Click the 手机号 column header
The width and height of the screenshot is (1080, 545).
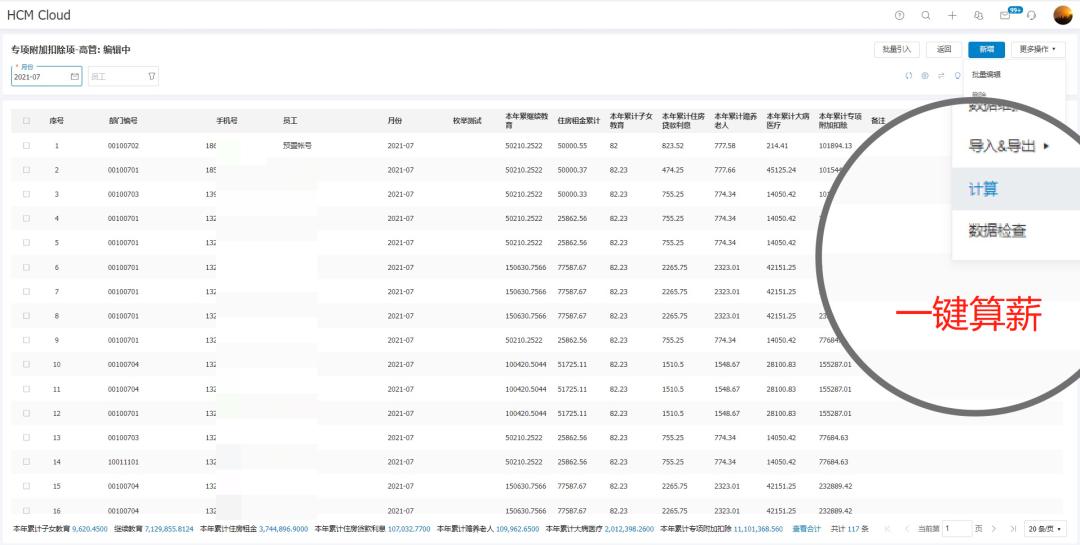click(x=227, y=121)
